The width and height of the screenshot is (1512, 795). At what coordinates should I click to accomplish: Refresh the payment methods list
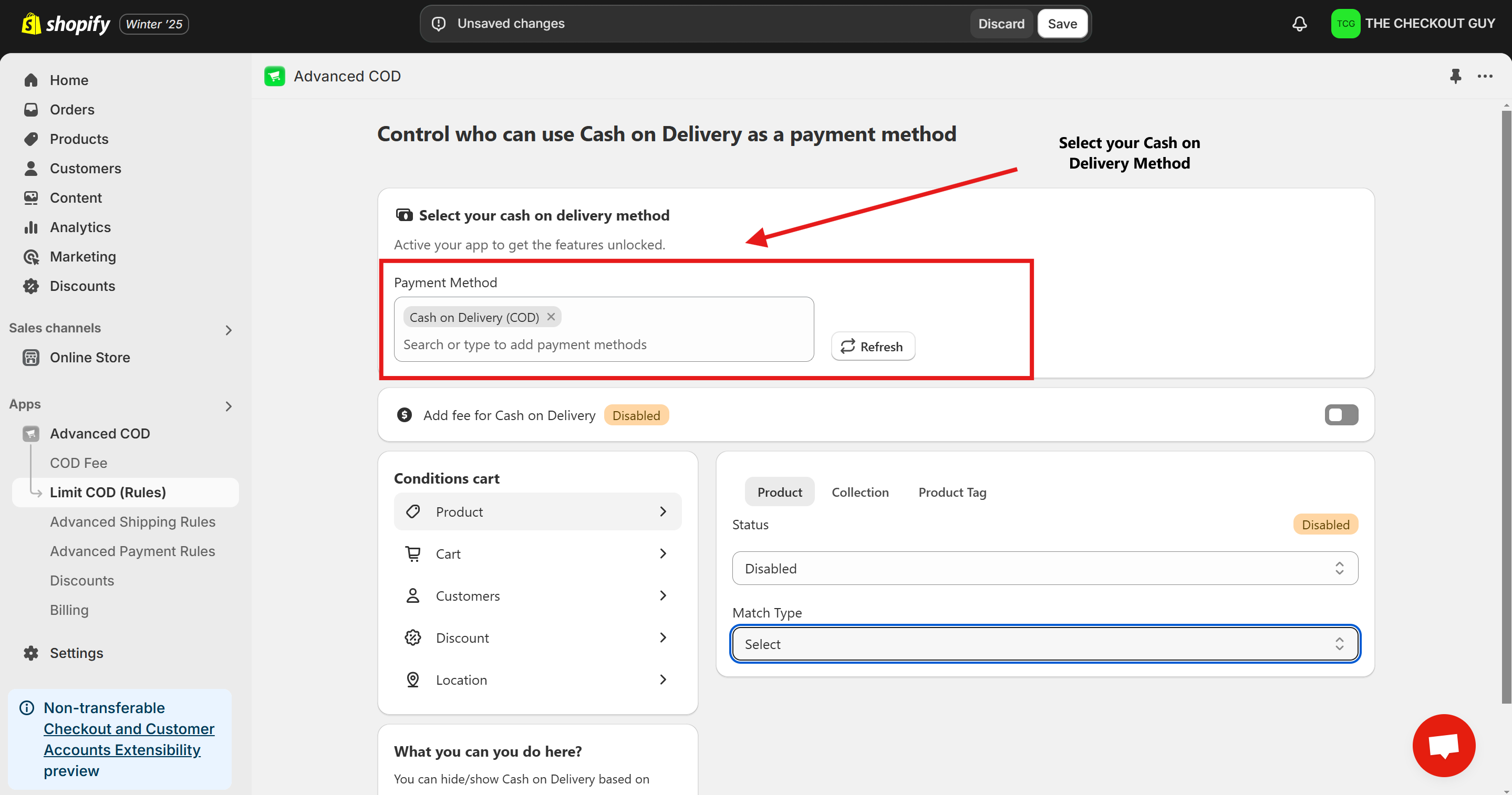pos(873,346)
